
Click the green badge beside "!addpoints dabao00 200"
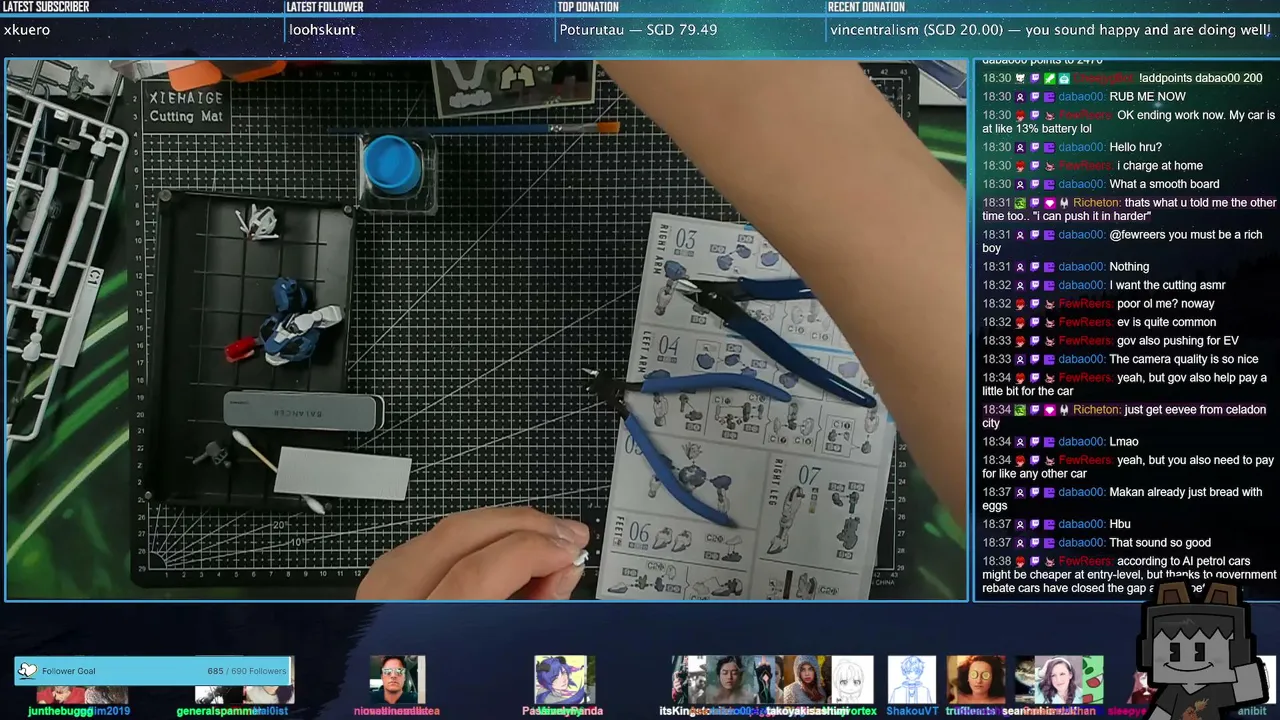(1049, 78)
